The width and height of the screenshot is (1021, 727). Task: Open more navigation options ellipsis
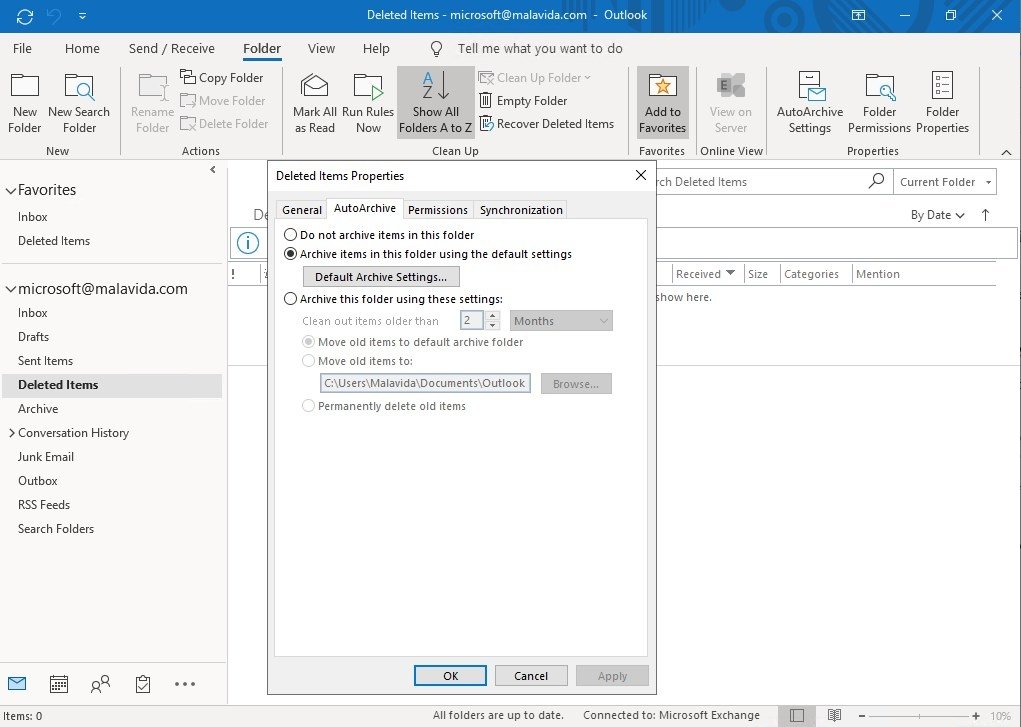click(185, 683)
